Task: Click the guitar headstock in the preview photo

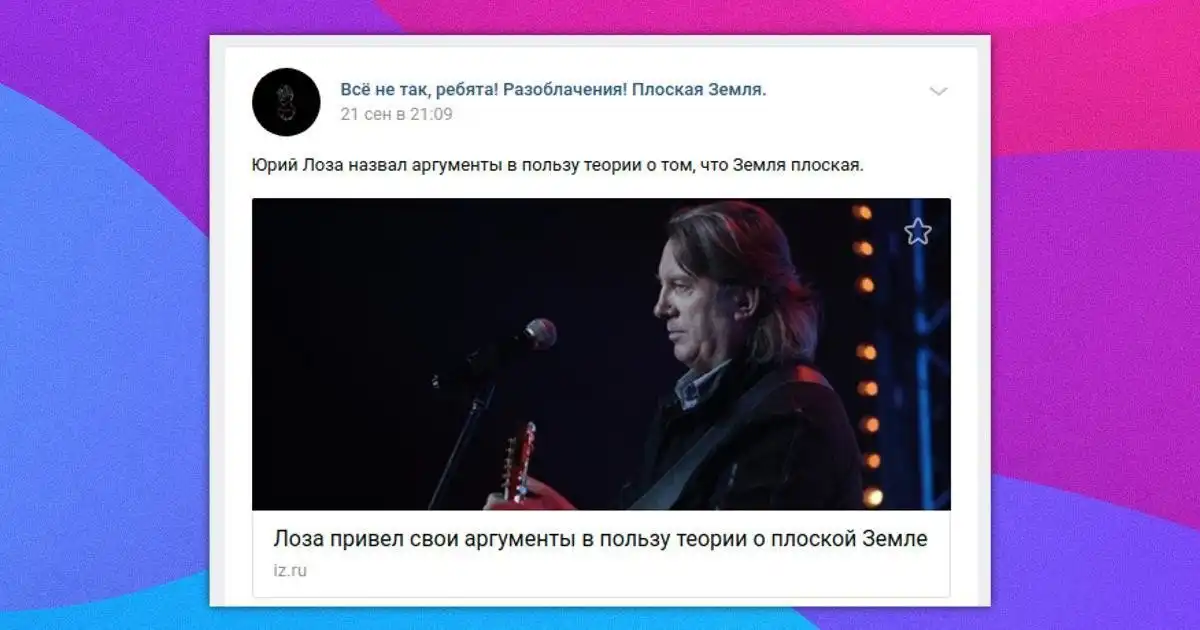Action: point(519,461)
